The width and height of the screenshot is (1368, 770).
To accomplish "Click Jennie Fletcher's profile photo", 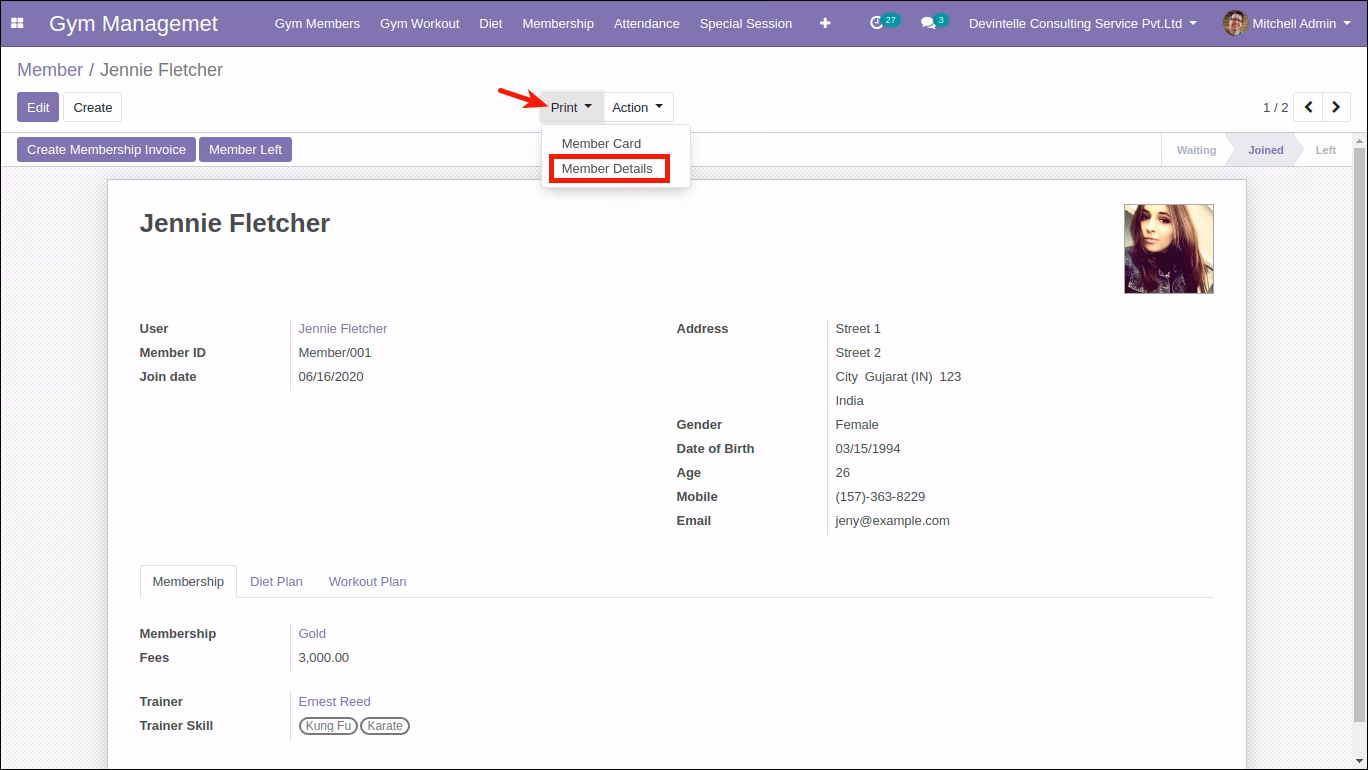I will [1168, 249].
